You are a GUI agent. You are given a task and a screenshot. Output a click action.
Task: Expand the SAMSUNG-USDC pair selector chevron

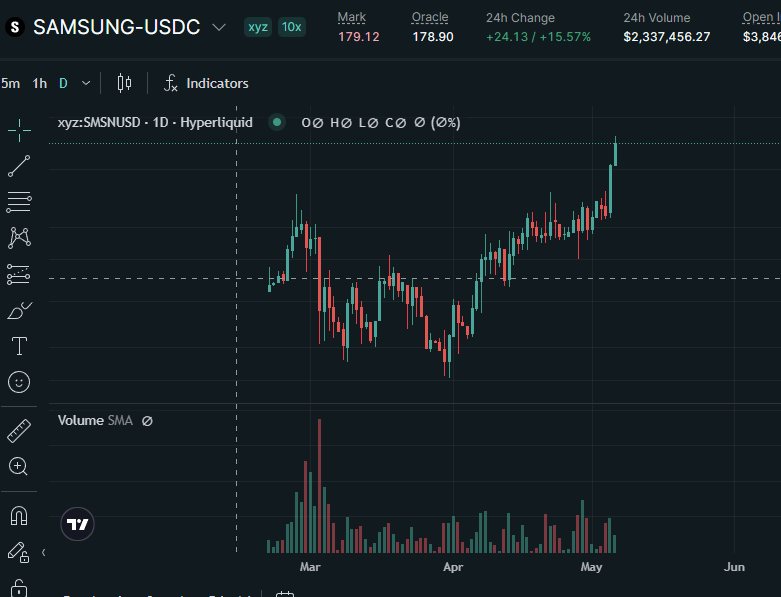219,27
